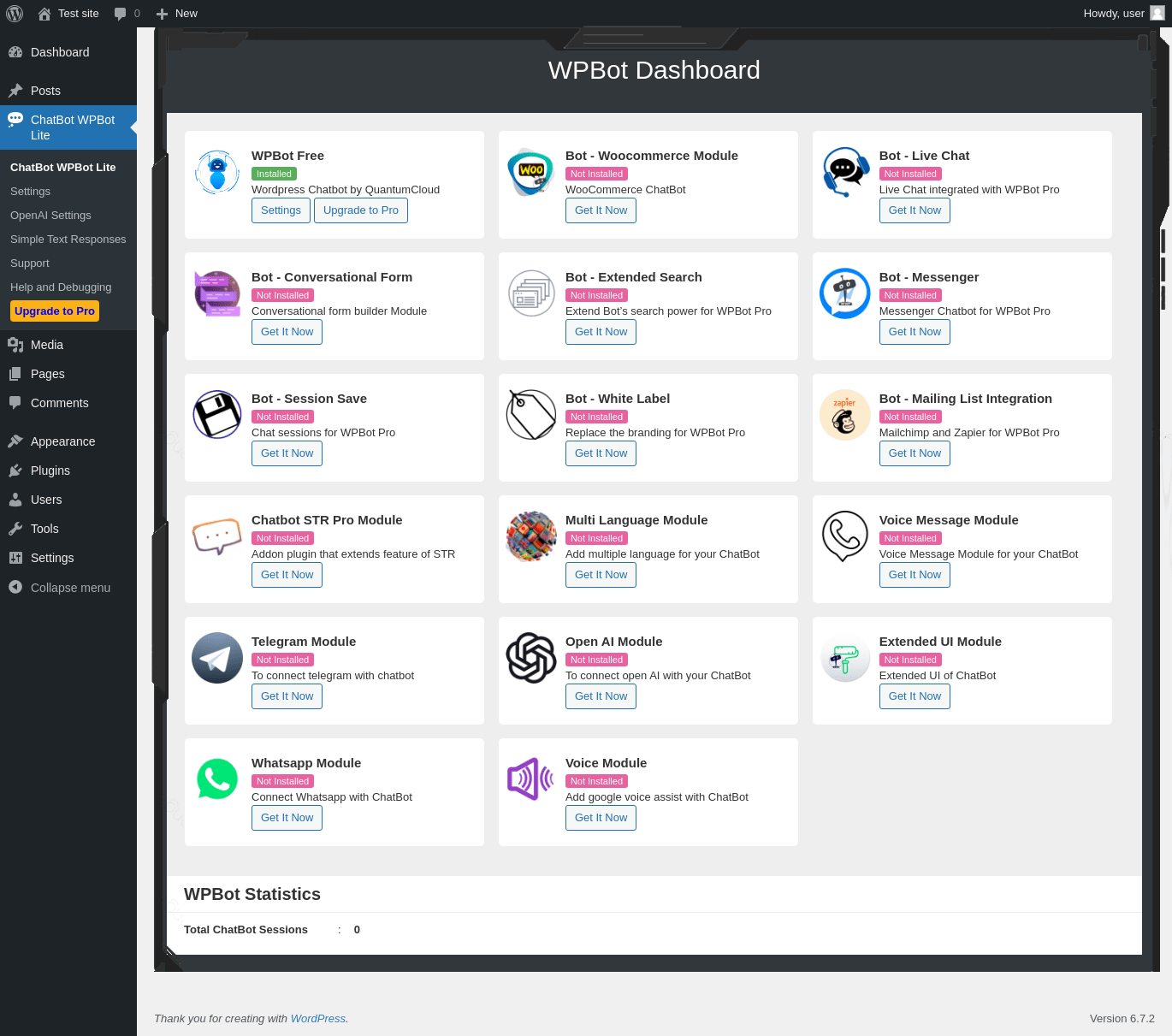
Task: Click the WPBot Free Settings button
Action: 281,210
